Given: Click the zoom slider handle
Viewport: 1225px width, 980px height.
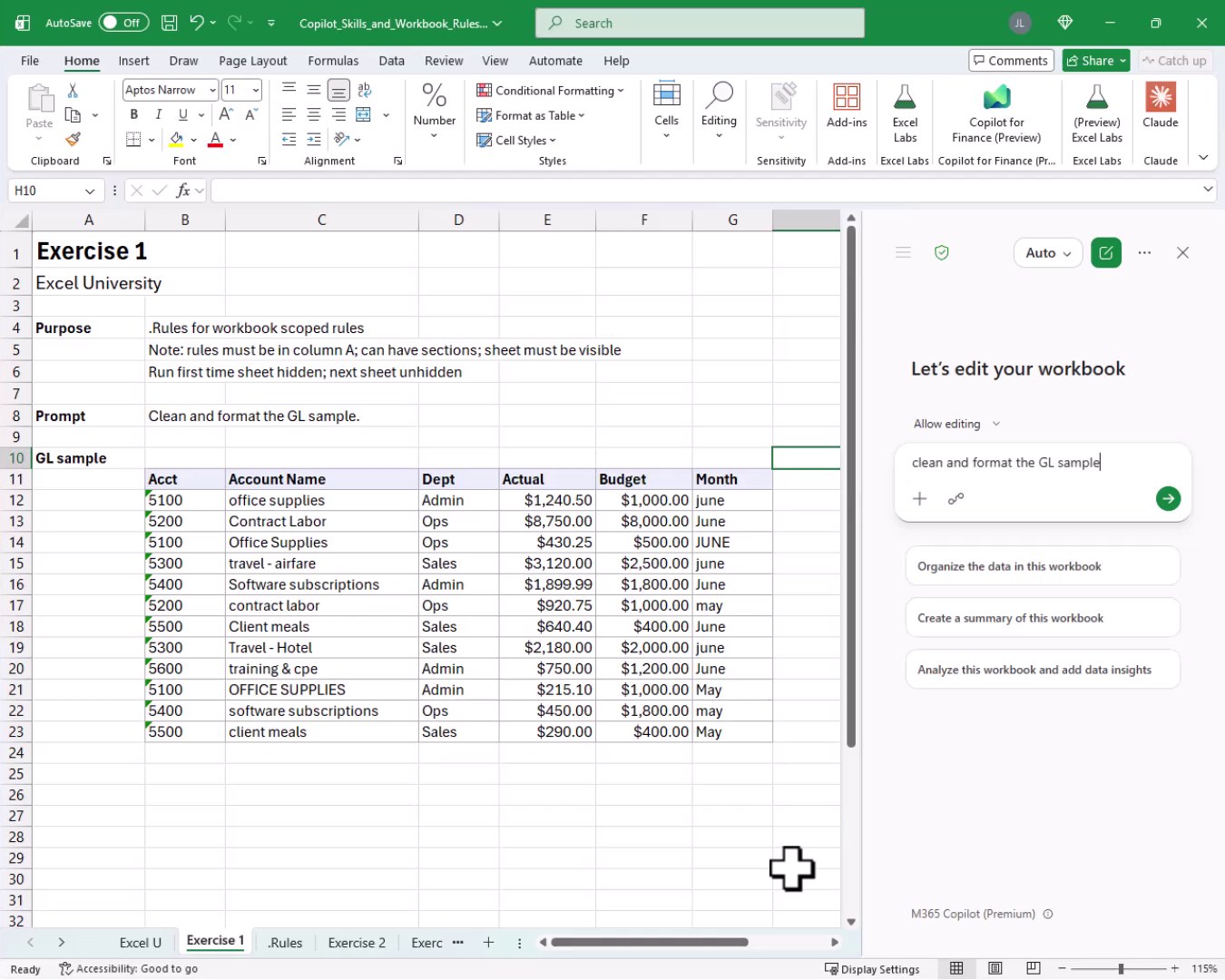Looking at the screenshot, I should tap(1121, 969).
